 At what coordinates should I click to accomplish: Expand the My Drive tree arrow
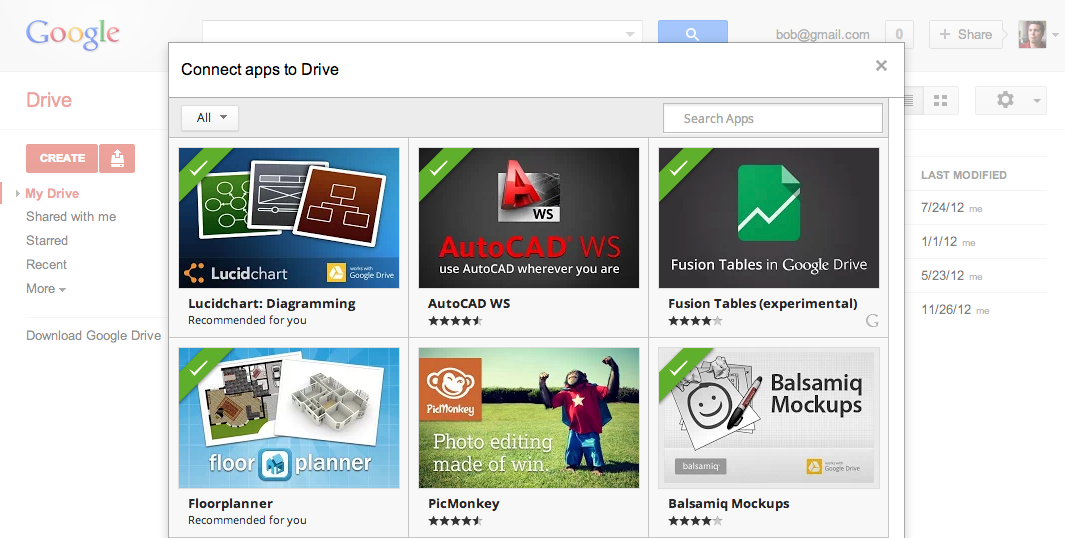(18, 194)
